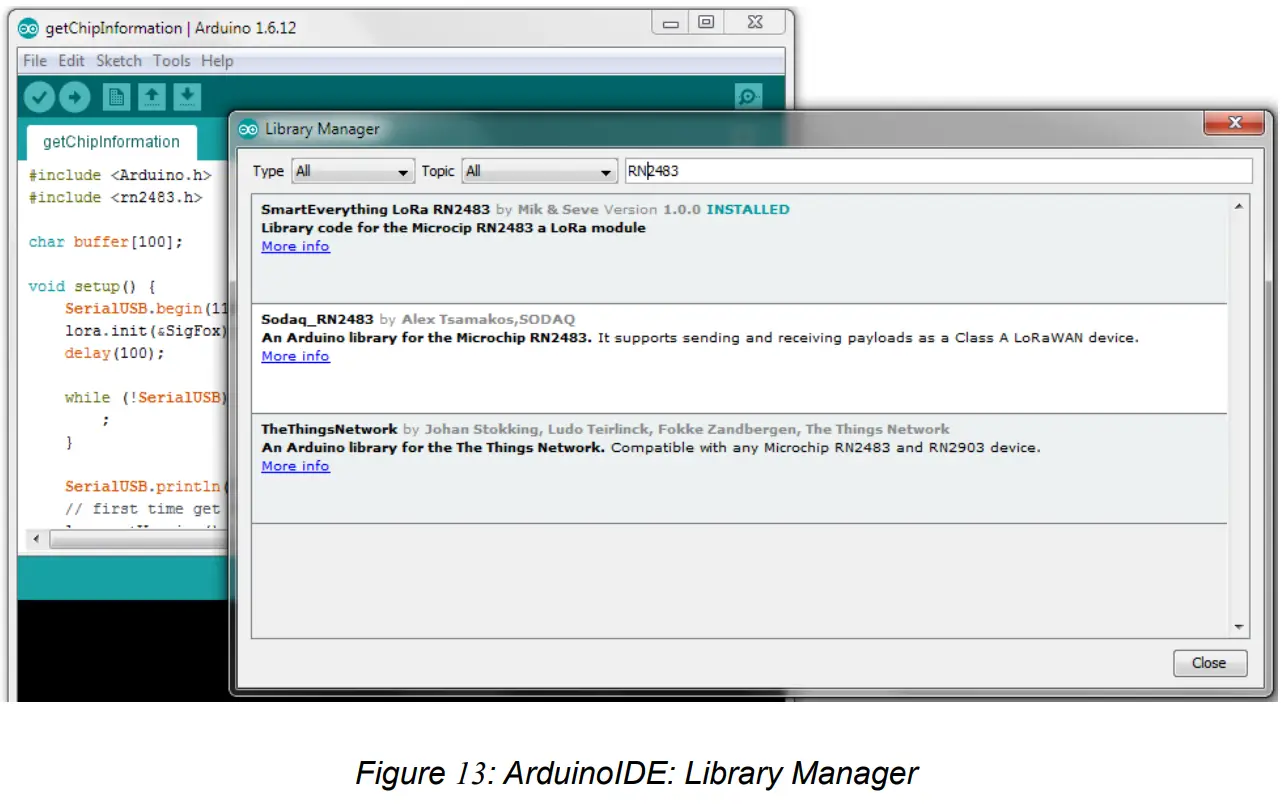This screenshot has height=807, width=1285.
Task: Select the Sodaq_RN2483 library title
Action: [317, 320]
